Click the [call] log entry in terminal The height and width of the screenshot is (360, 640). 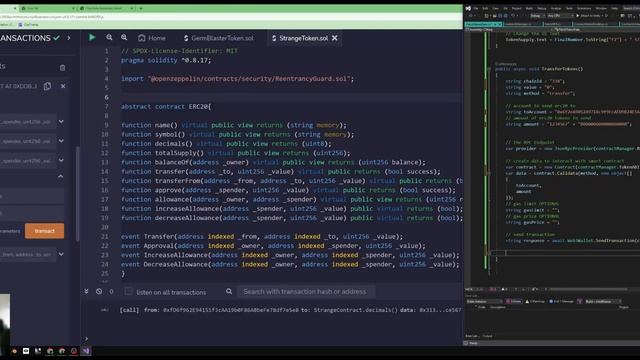point(291,310)
